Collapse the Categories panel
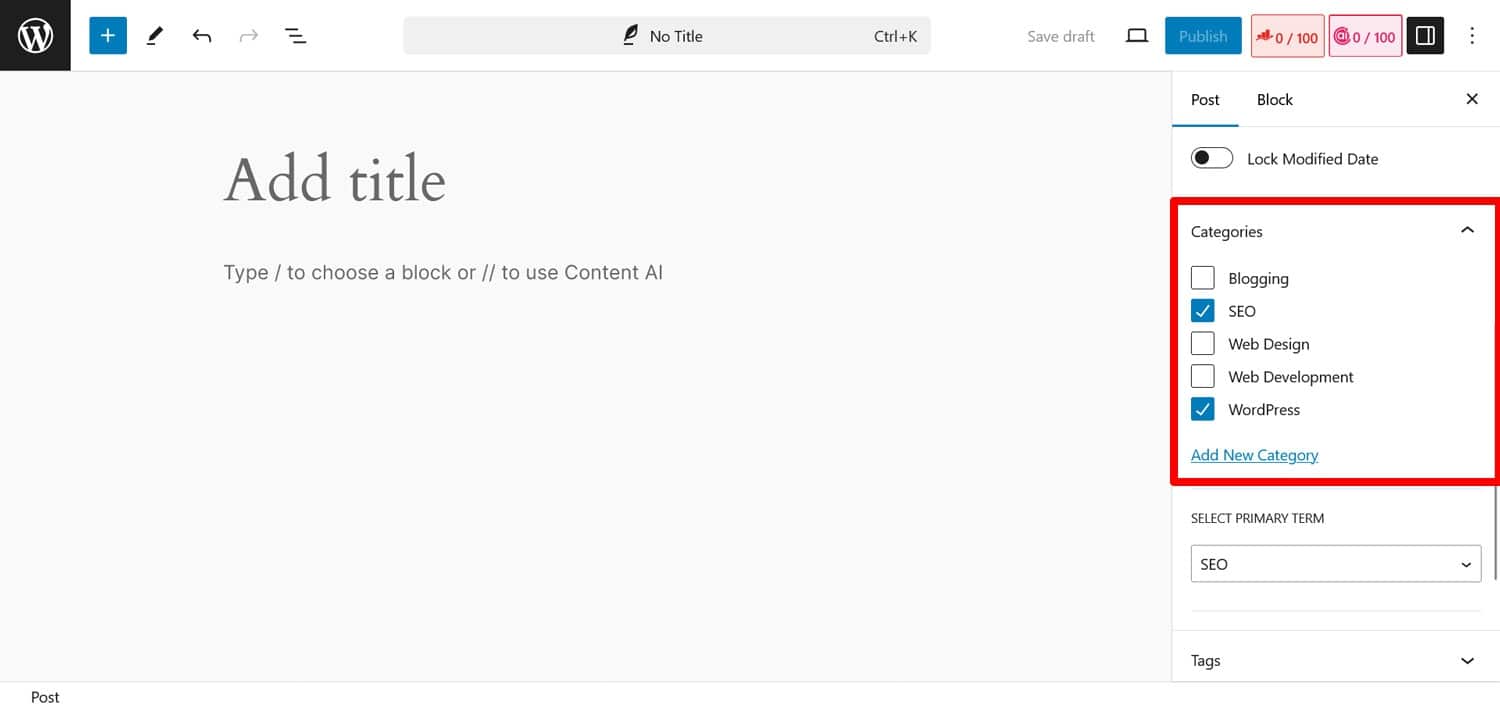The width and height of the screenshot is (1500, 710). (x=1467, y=230)
